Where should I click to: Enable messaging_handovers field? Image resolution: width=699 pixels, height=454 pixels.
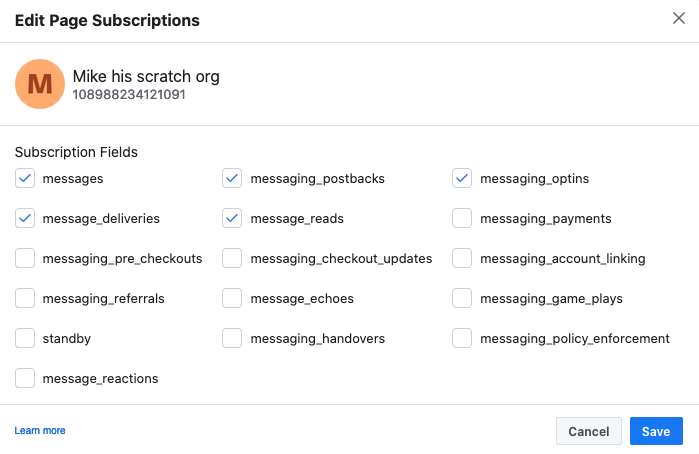[232, 338]
